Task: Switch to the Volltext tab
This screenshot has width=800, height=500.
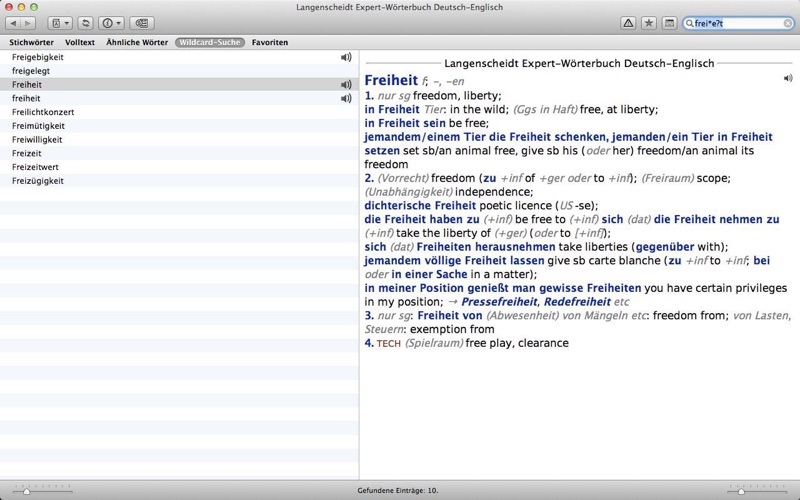Action: tap(80, 42)
